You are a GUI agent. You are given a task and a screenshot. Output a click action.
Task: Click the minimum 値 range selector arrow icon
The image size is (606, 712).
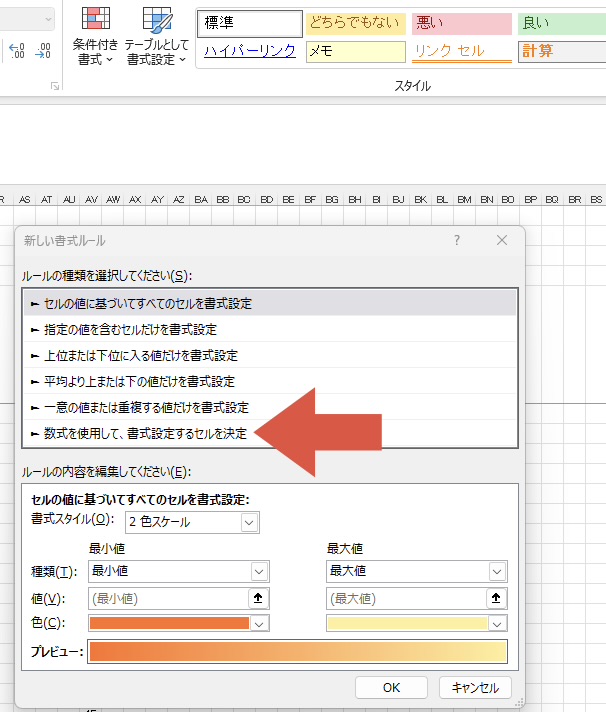pos(258,598)
